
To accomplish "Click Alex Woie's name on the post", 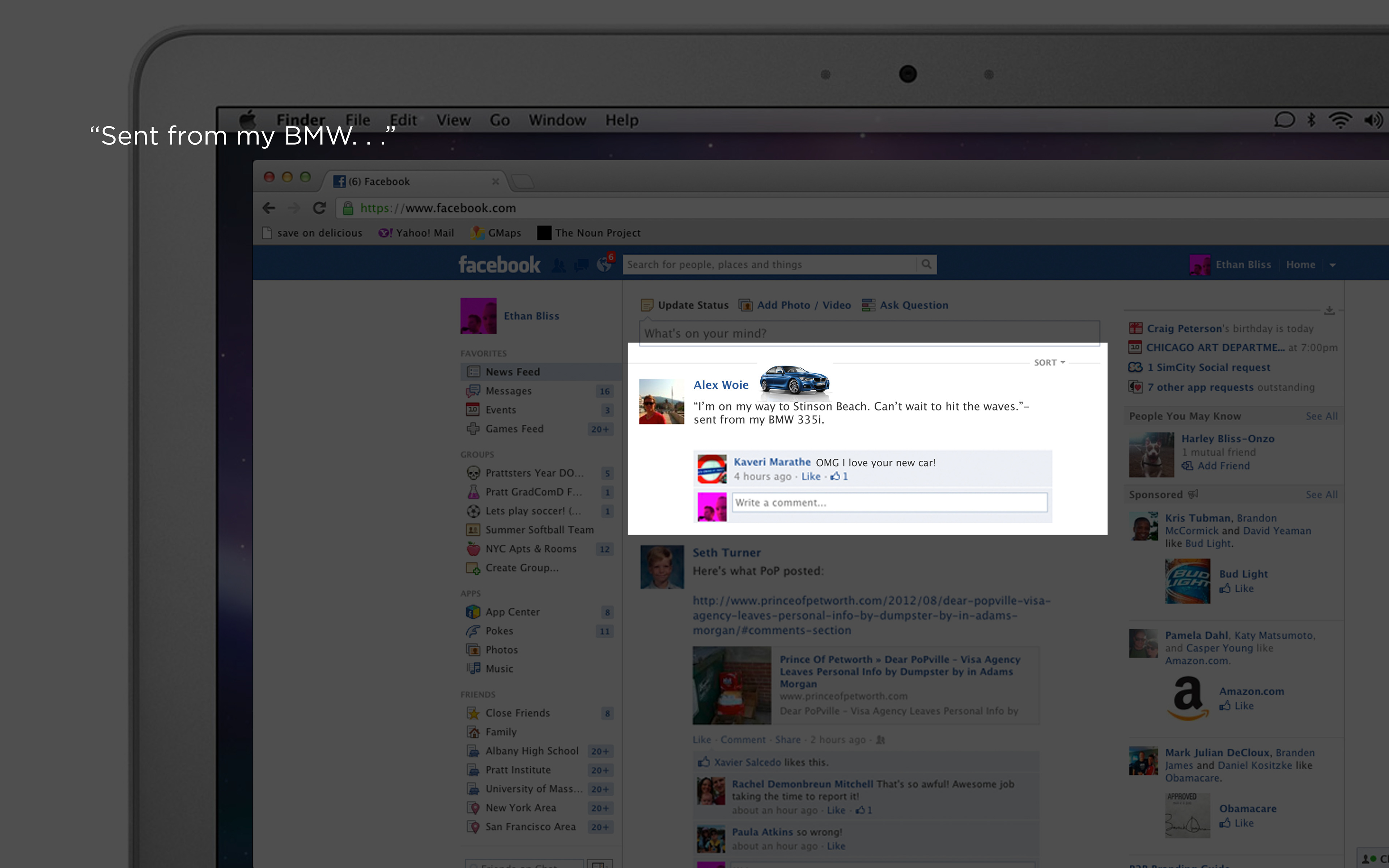I will click(x=721, y=385).
